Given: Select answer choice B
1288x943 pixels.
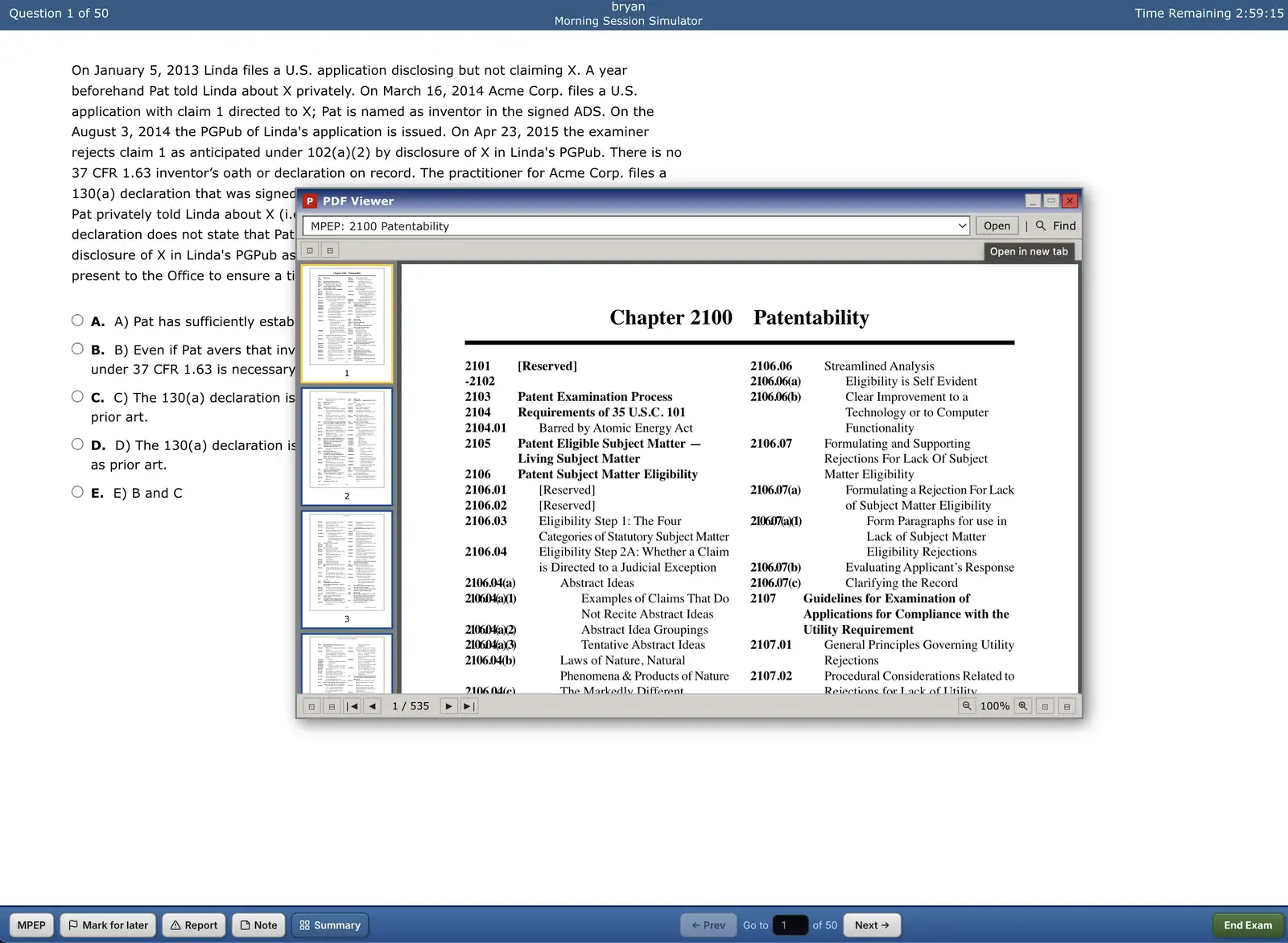Looking at the screenshot, I should [x=77, y=349].
